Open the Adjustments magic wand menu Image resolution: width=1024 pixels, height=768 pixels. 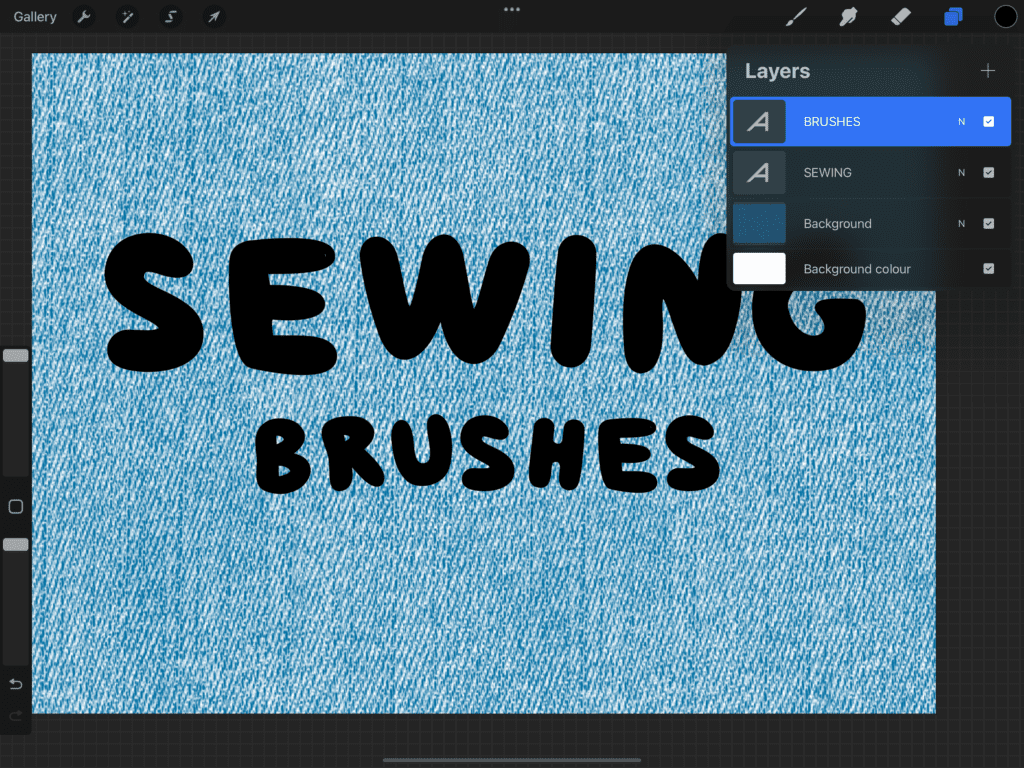[127, 17]
